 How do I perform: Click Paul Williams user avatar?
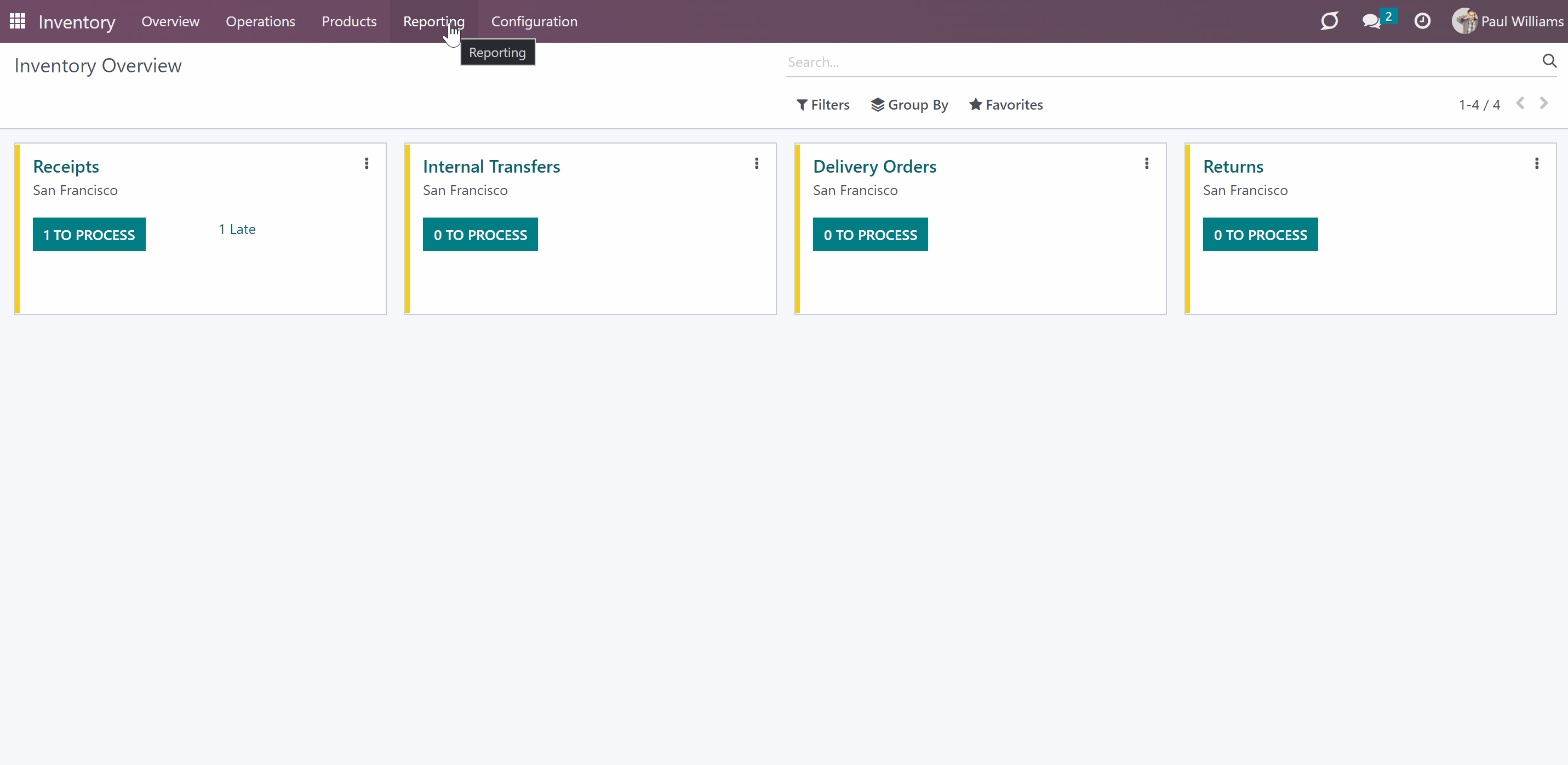click(1464, 21)
